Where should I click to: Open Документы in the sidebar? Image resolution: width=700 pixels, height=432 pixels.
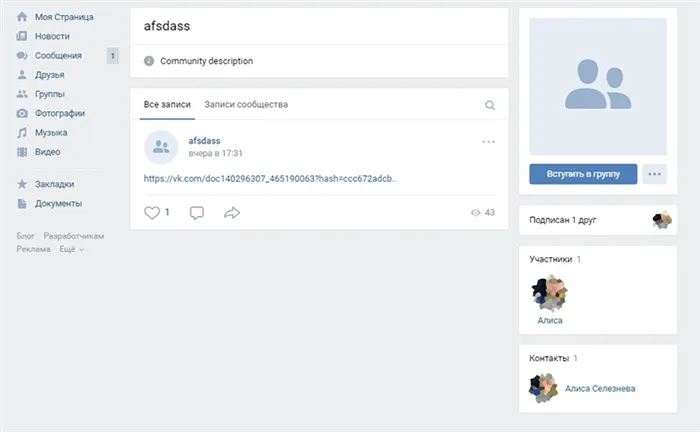tap(58, 204)
